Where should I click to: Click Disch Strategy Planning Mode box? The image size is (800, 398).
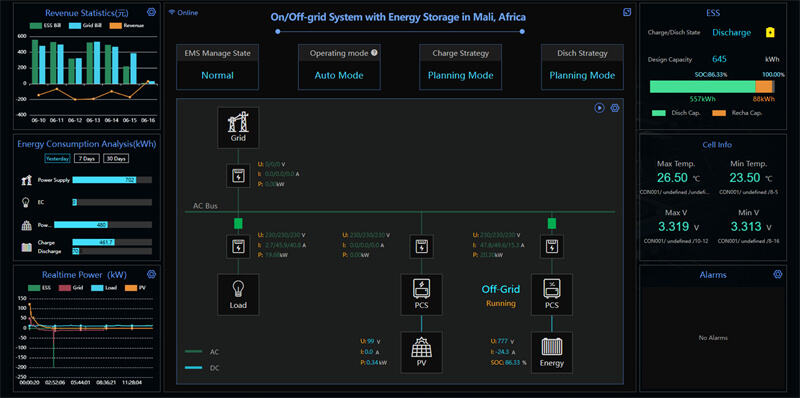click(x=582, y=67)
